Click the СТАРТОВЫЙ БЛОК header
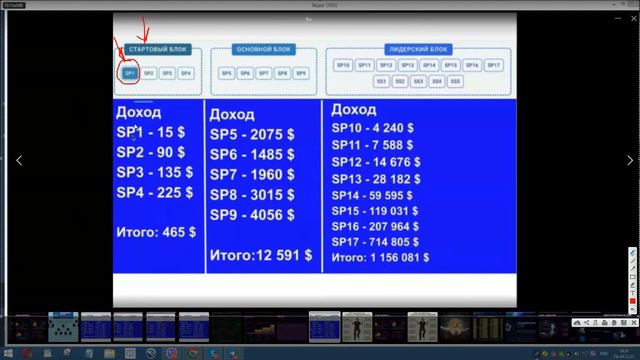This screenshot has height=360, width=640. (x=158, y=49)
